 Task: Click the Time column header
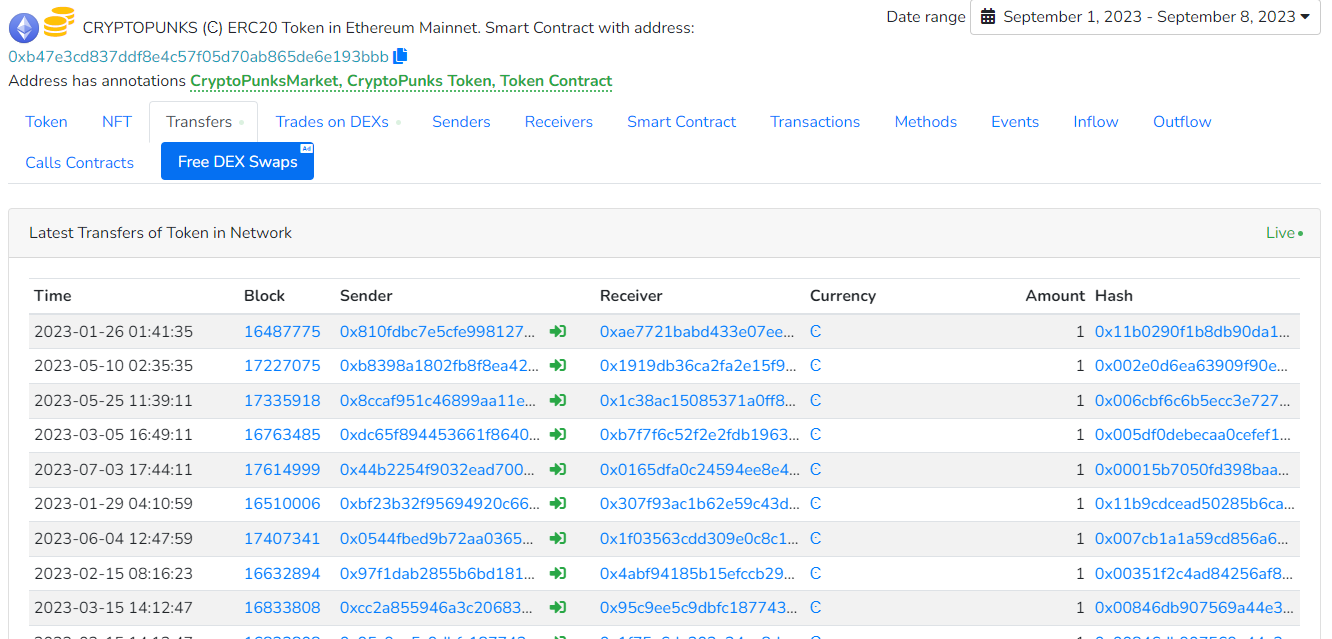click(53, 296)
